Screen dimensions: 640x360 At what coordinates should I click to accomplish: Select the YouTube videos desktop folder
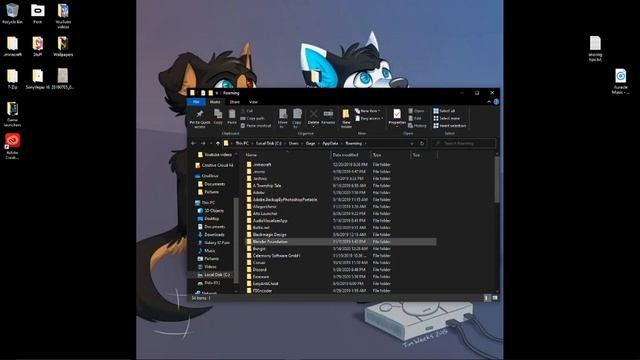pos(63,16)
